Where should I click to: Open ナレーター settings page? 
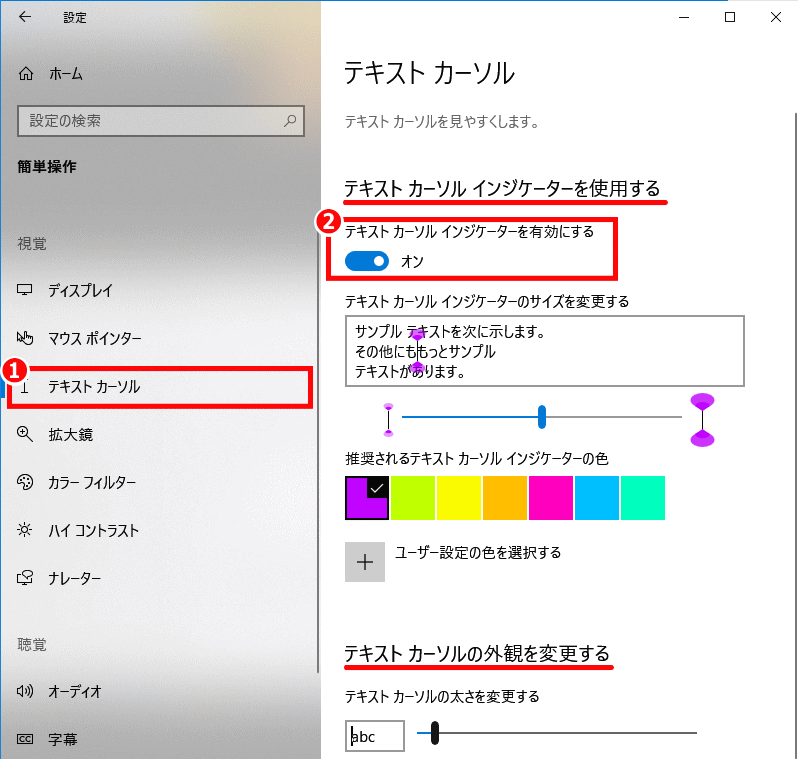74,578
